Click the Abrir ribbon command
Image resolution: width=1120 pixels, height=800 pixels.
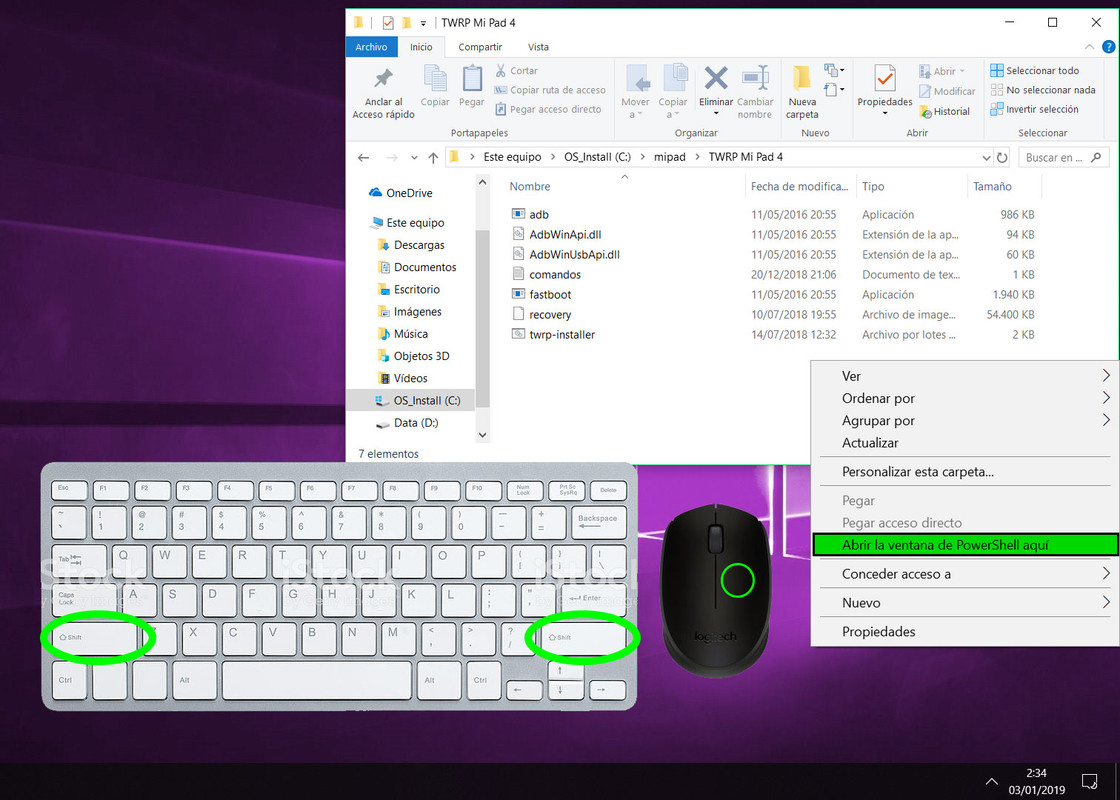942,71
